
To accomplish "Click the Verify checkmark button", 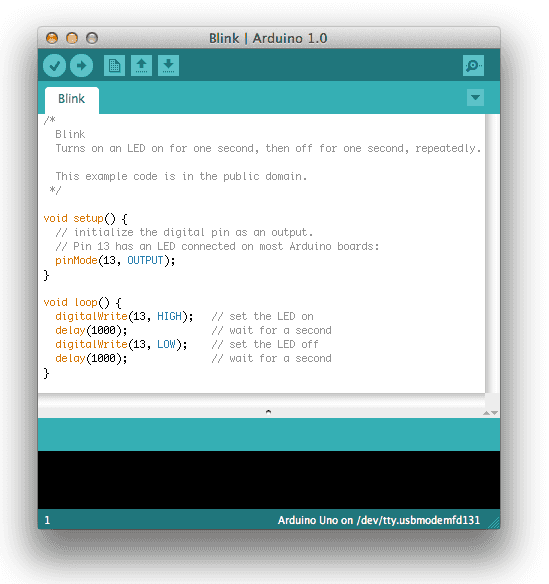I will tap(54, 66).
